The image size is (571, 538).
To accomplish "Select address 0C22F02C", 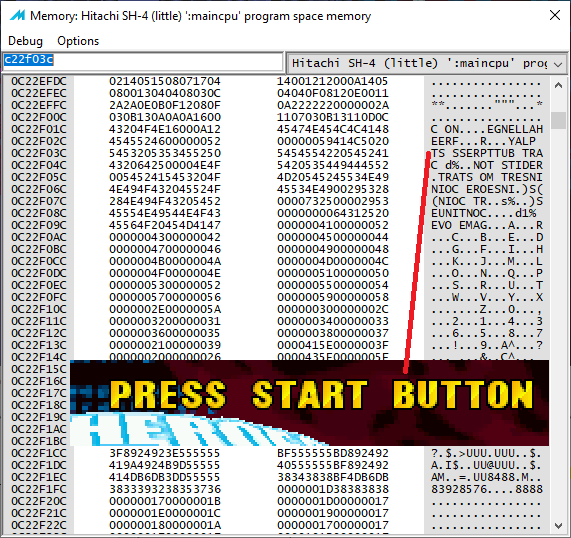I will tap(39, 141).
